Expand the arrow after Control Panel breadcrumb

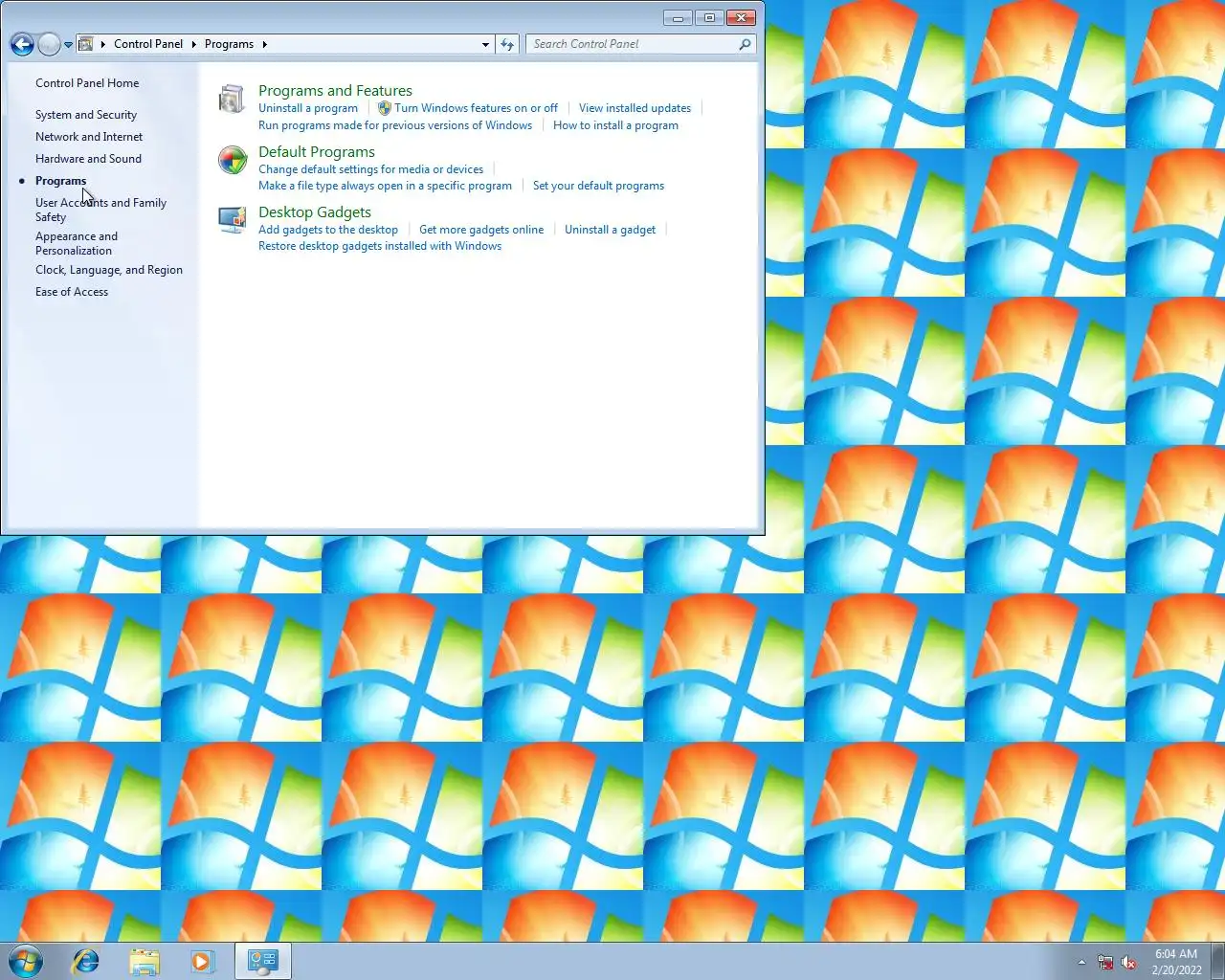[x=193, y=44]
